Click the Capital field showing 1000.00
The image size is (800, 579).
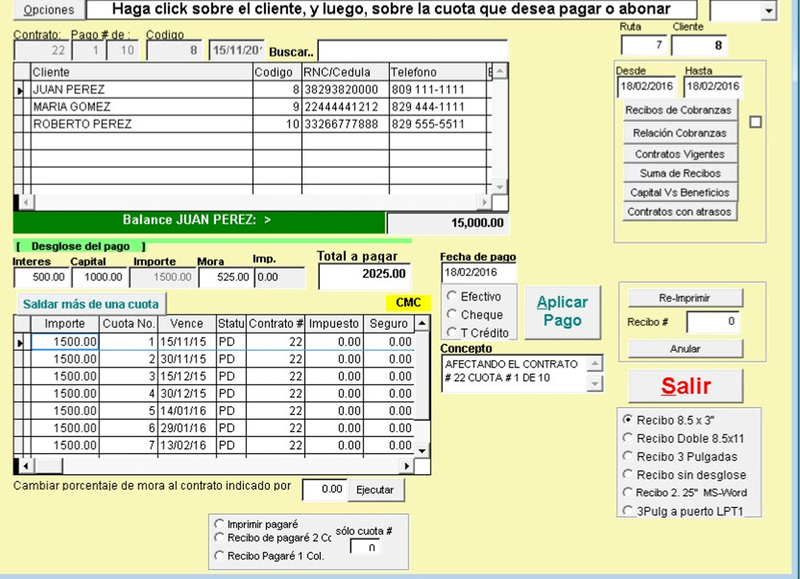99,277
